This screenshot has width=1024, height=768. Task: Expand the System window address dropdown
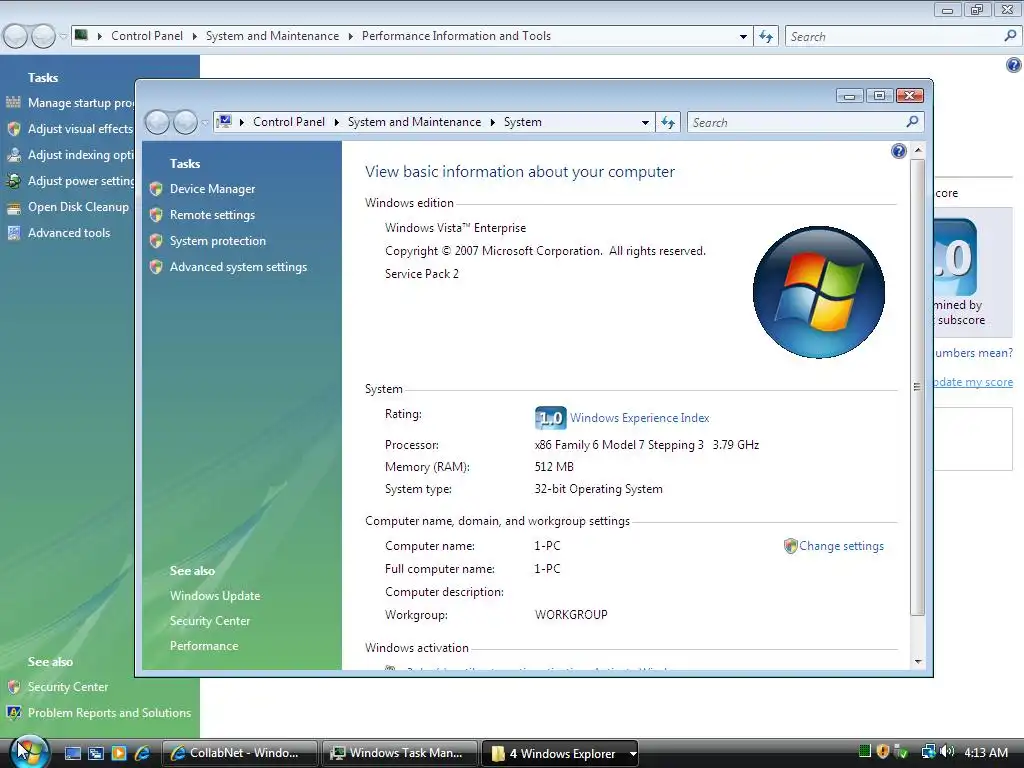pos(645,122)
